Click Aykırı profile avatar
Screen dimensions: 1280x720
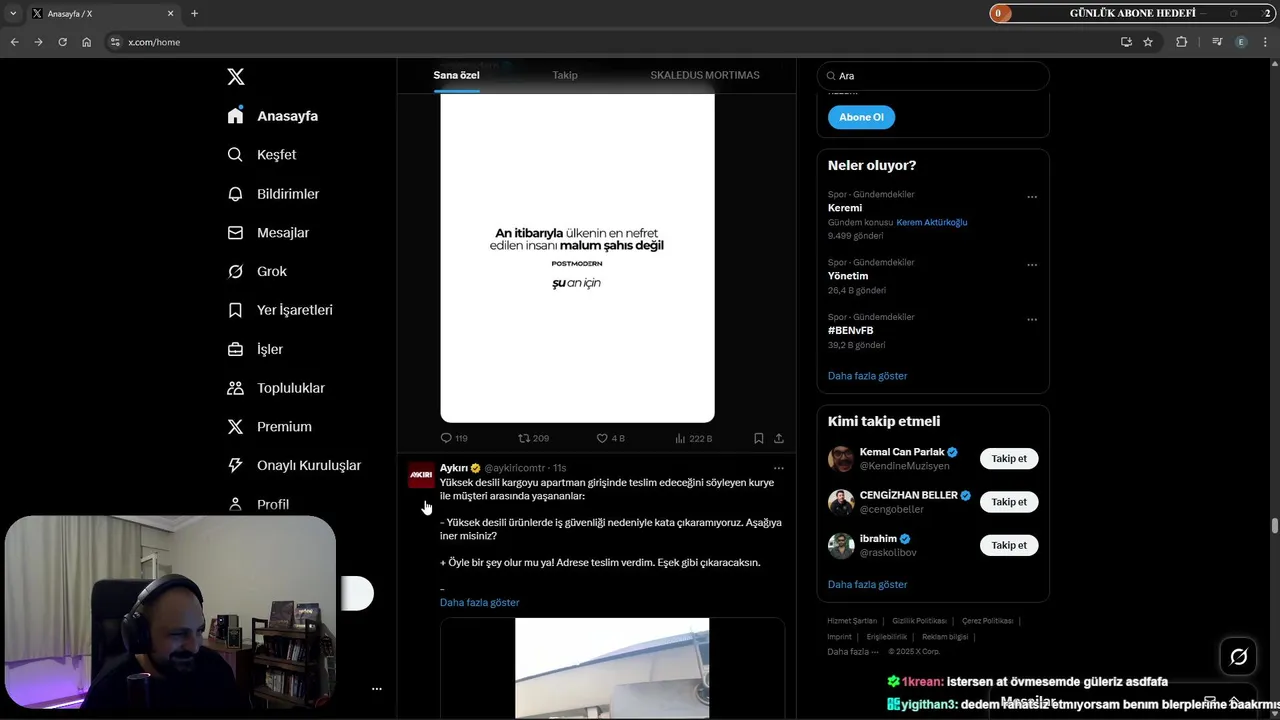click(421, 475)
